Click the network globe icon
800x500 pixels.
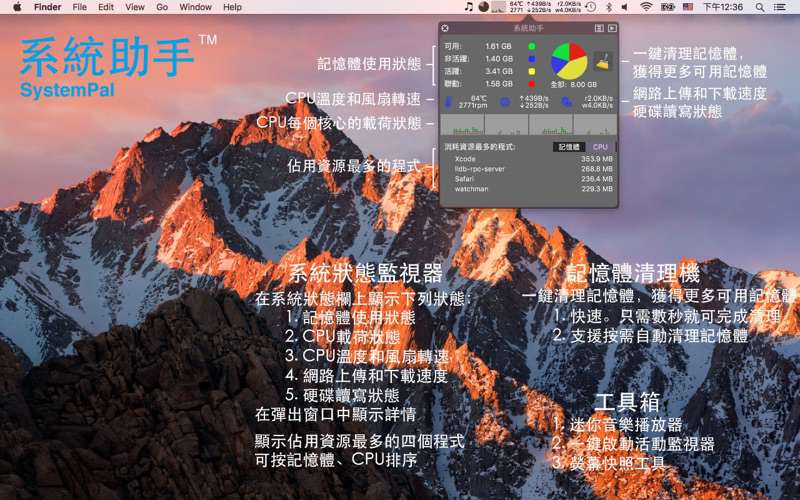point(505,102)
